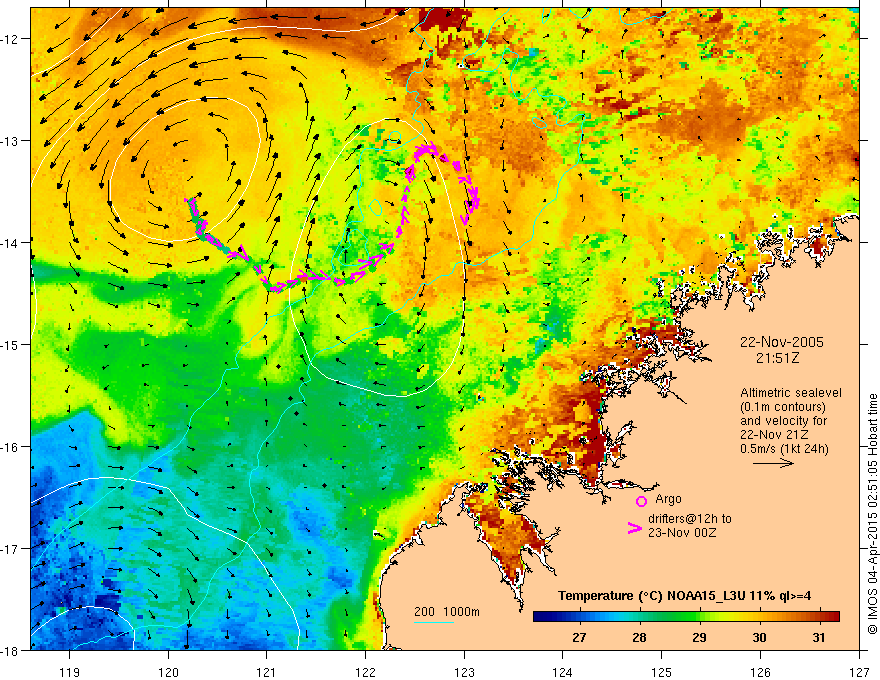Click the magenta drifters arrowhead legend symbol
Image resolution: width=880 pixels, height=680 pixels.
pyautogui.click(x=634, y=528)
